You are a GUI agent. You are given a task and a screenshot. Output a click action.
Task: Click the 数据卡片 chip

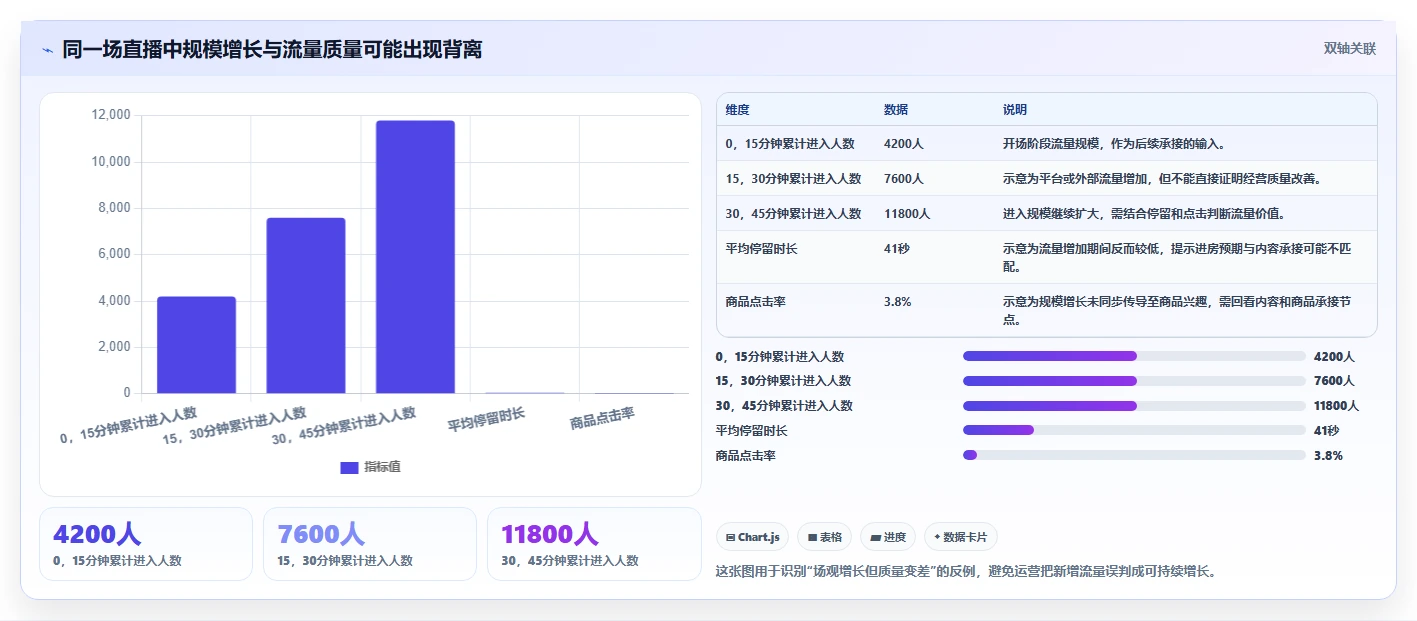(x=960, y=537)
